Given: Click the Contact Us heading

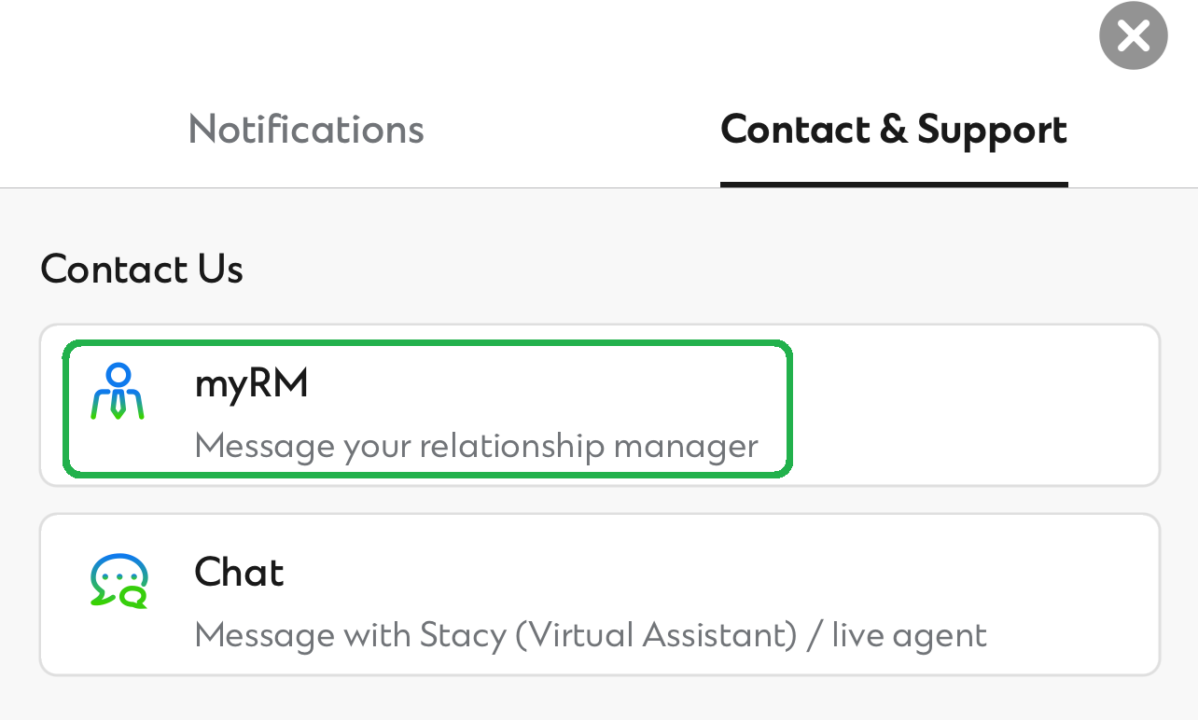Looking at the screenshot, I should [x=141, y=269].
